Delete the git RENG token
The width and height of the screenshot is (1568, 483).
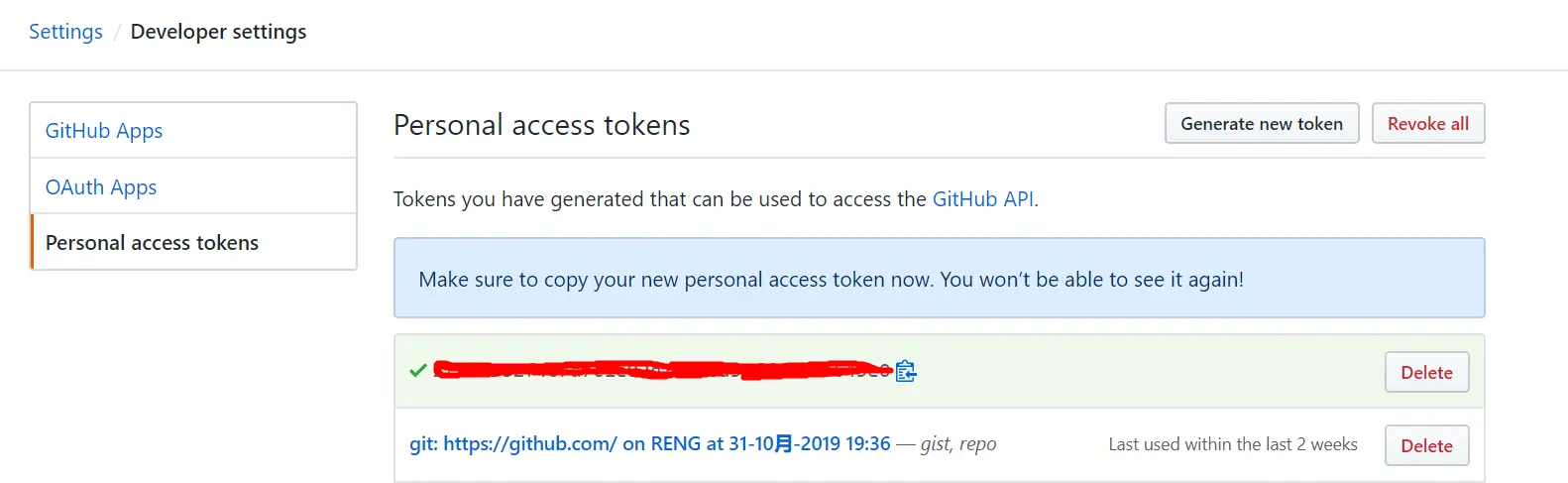(x=1426, y=445)
